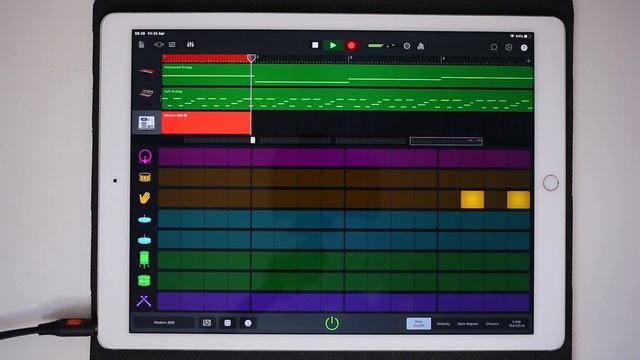This screenshot has width=640, height=360.
Task: Switch to the Loop Start/End tab
Action: point(517,324)
